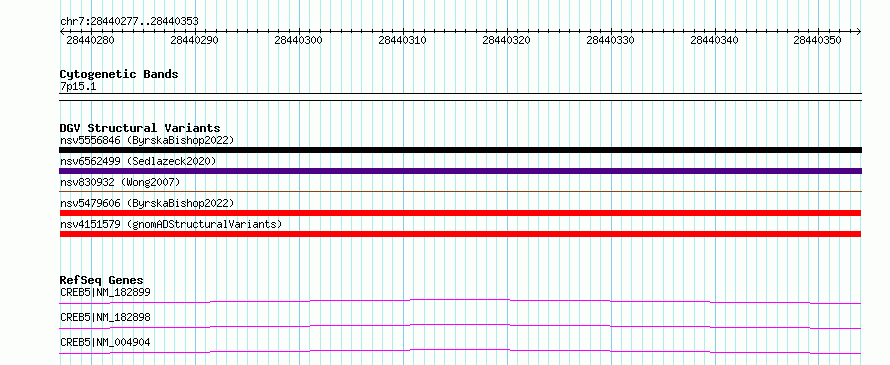This screenshot has width=890, height=365.
Task: Click the nsv5556846 (ByrskaBishop2022) label
Action: tap(147, 140)
